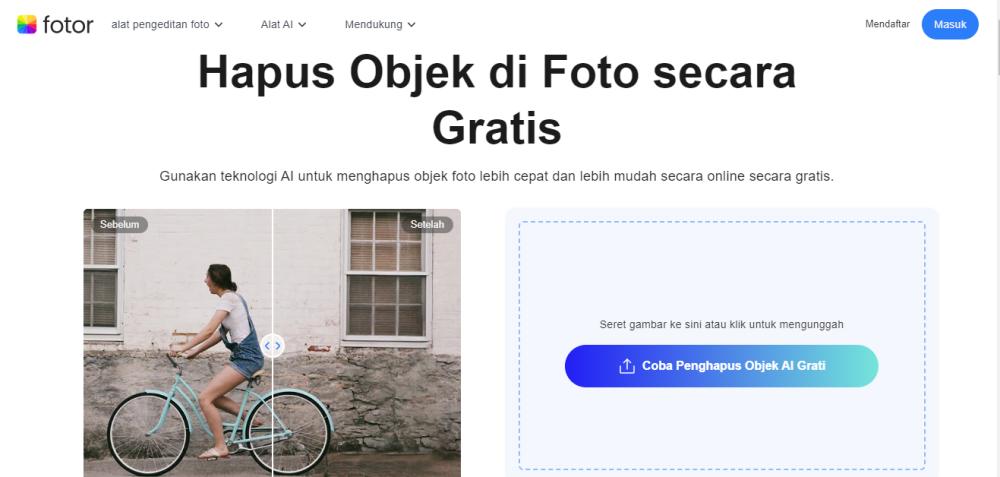Click the before/after slider arrows handle
This screenshot has width=1000, height=477.
(x=272, y=346)
